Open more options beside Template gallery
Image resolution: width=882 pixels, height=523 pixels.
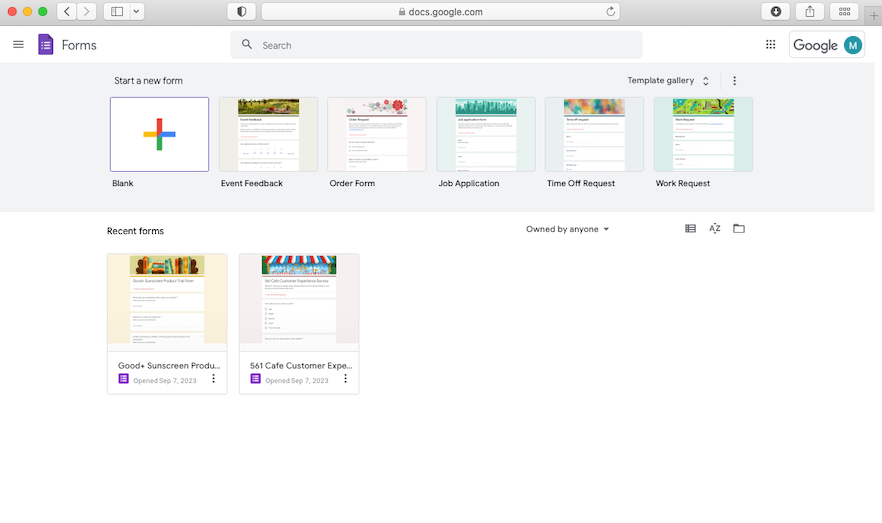(x=735, y=81)
